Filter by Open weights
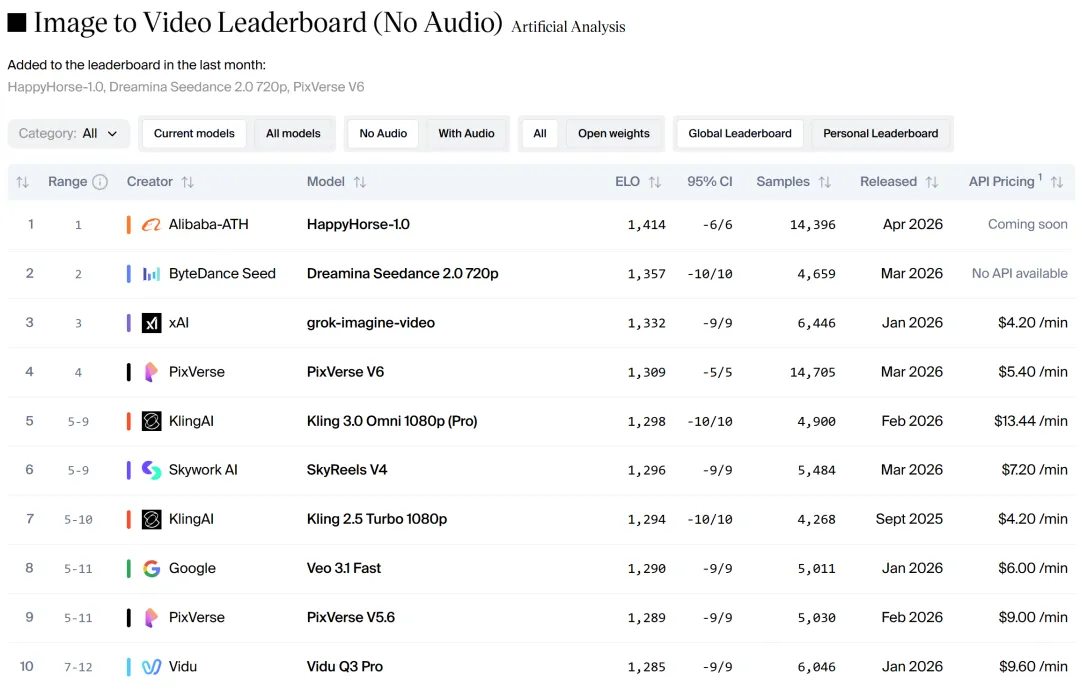This screenshot has width=1080, height=691. coord(614,134)
